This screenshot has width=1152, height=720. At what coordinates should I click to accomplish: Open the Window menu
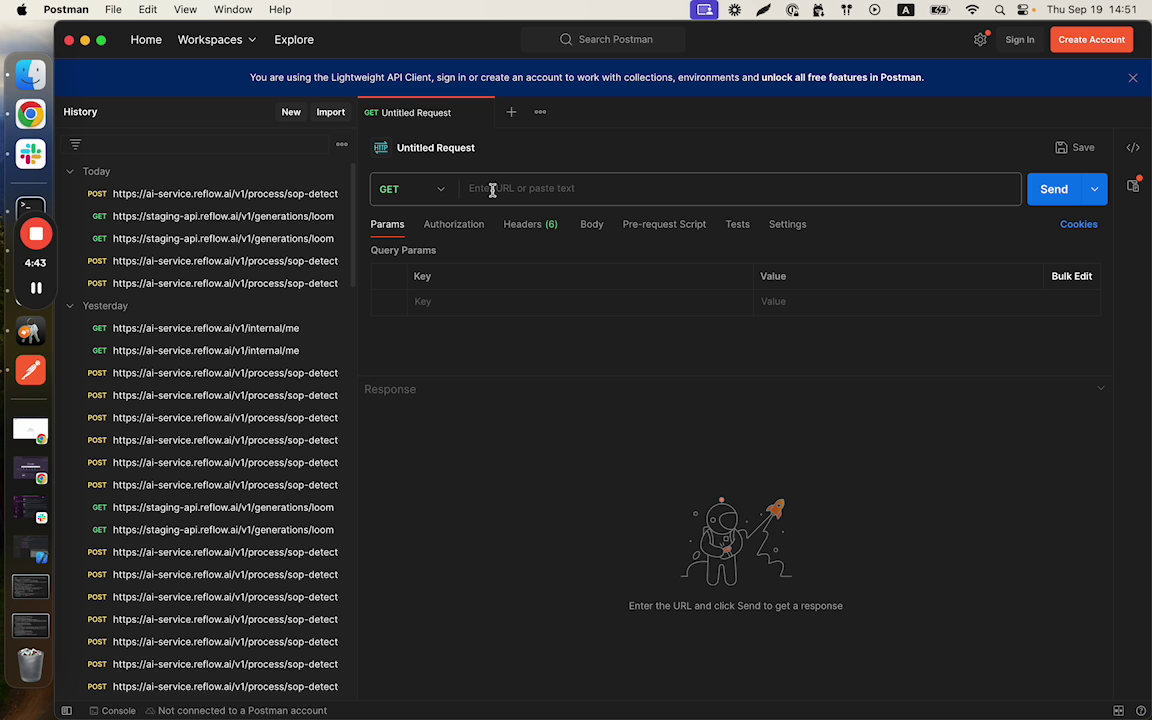tap(233, 10)
